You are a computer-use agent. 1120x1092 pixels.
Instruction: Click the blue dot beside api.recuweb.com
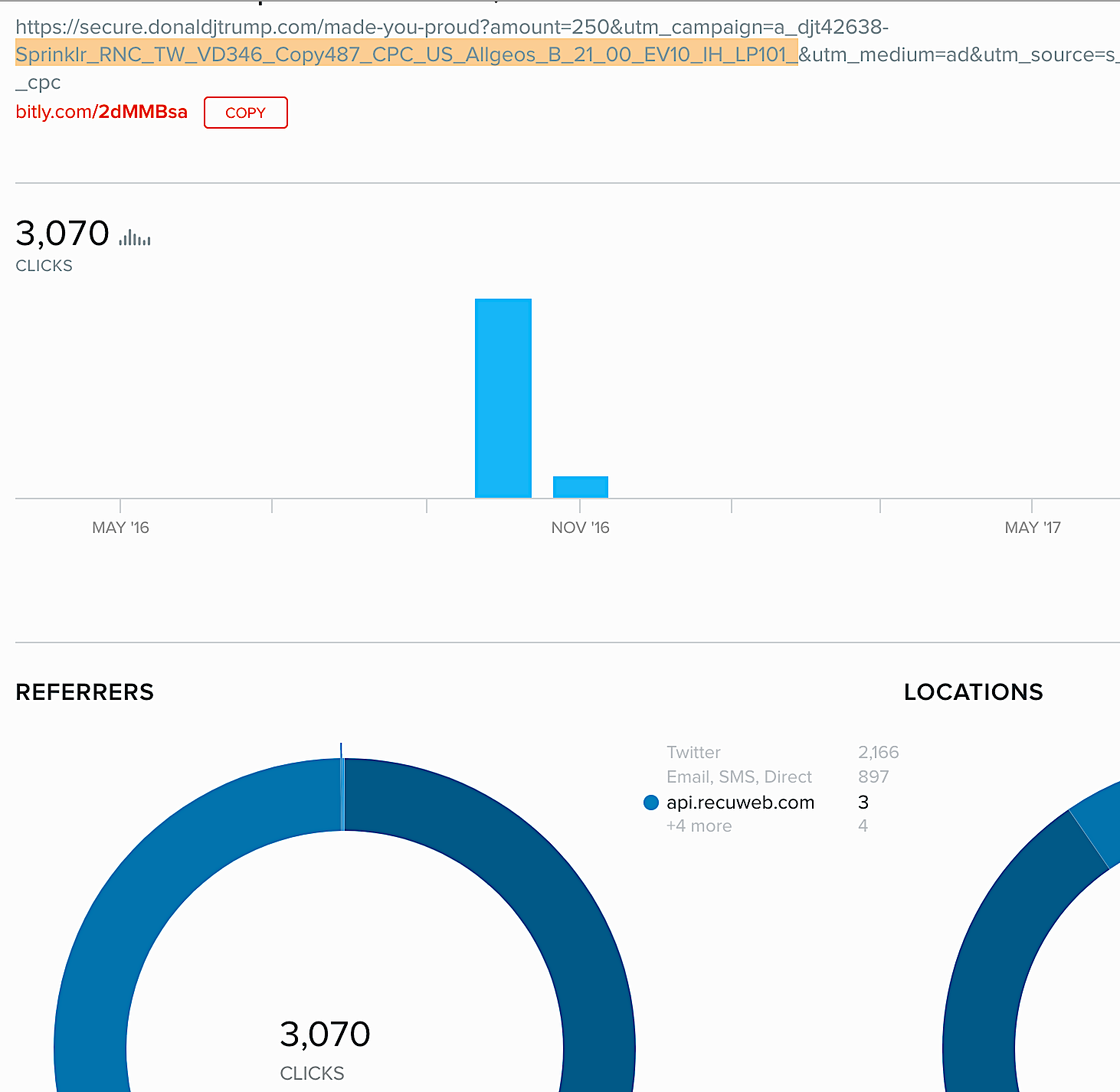tap(651, 803)
